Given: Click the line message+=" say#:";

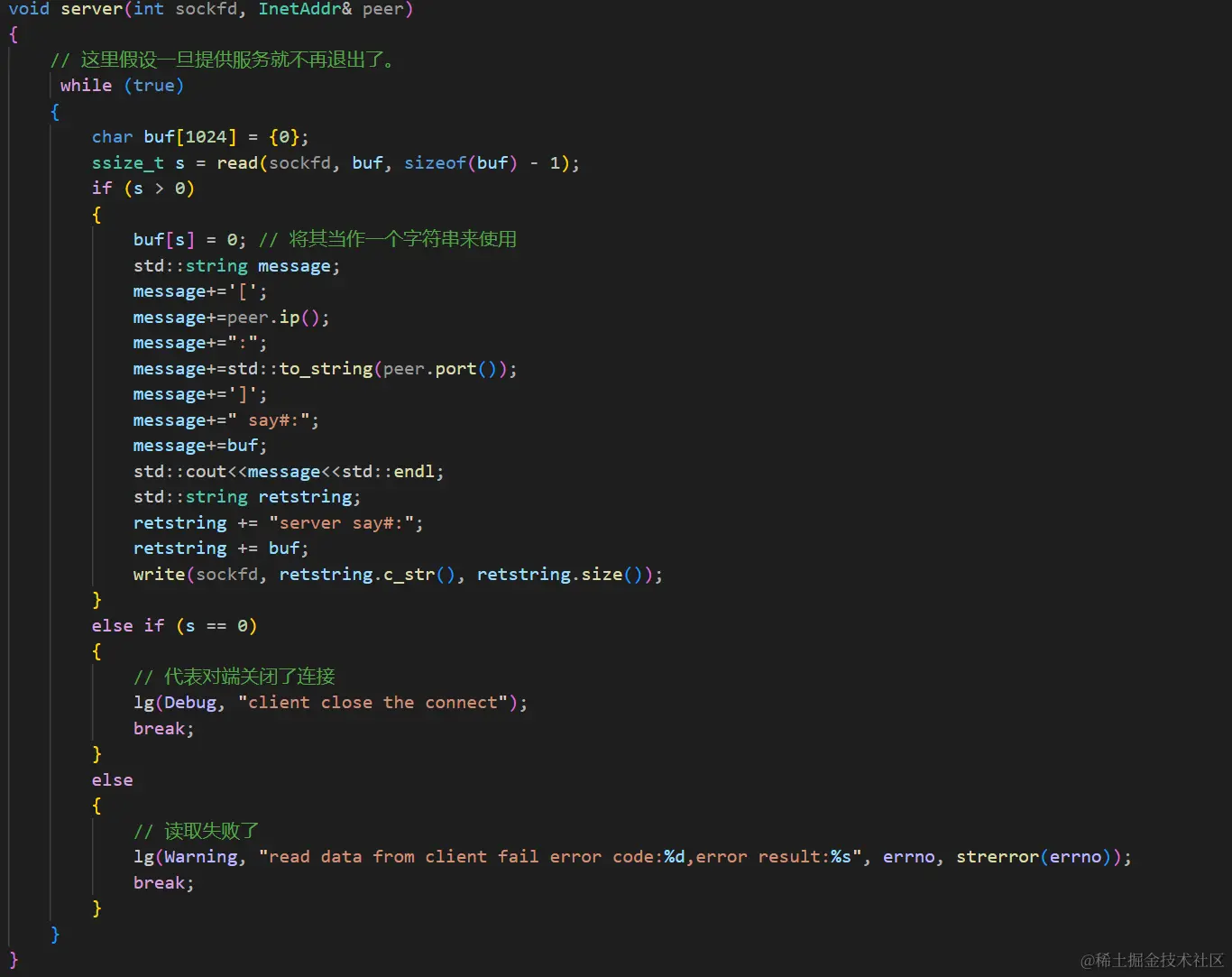Looking at the screenshot, I should coord(225,420).
